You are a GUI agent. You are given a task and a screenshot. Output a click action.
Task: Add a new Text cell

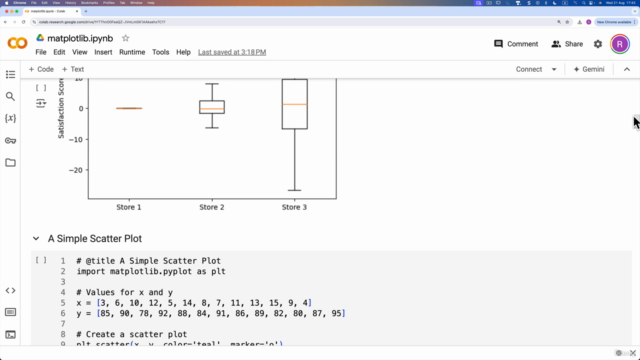coord(73,69)
